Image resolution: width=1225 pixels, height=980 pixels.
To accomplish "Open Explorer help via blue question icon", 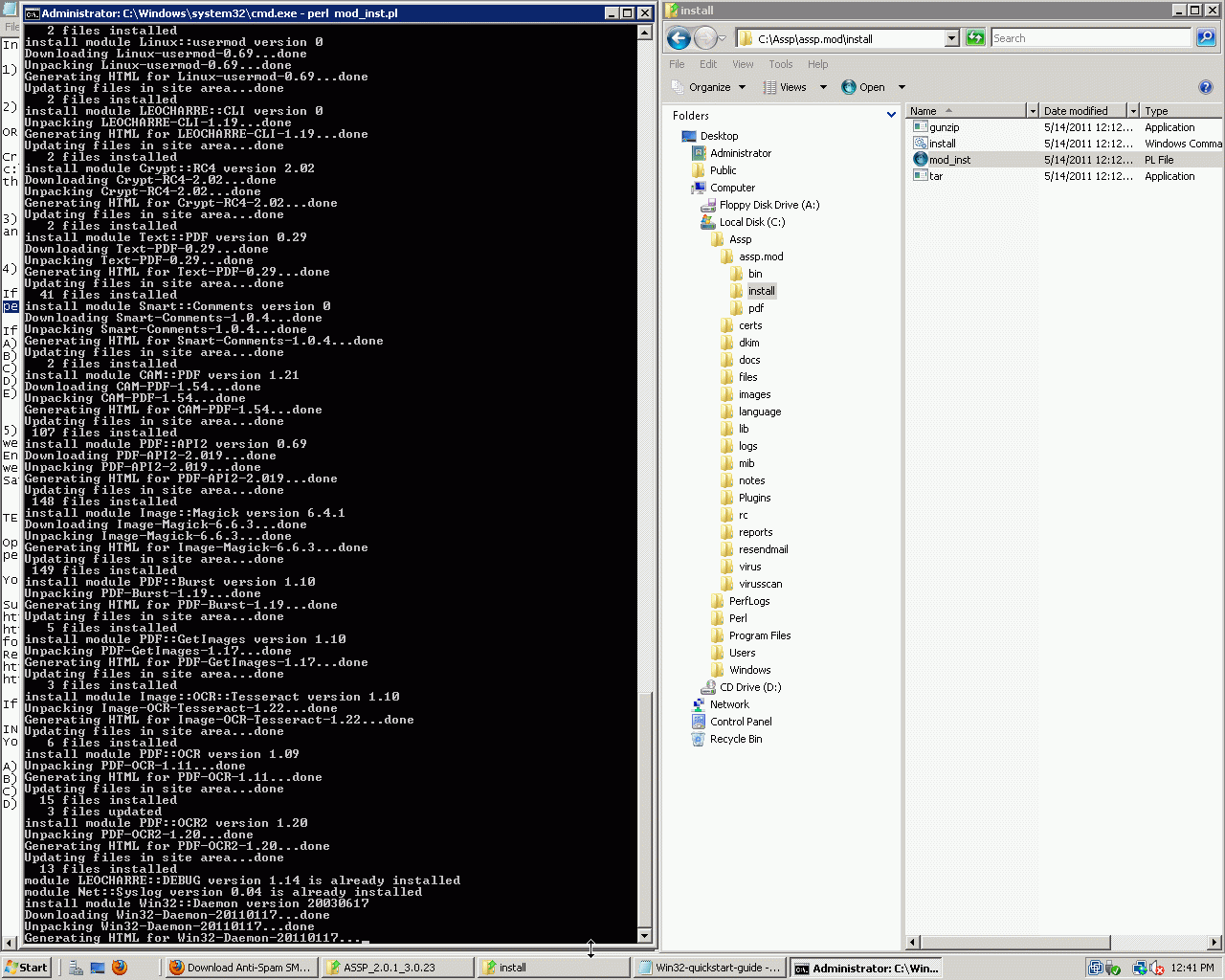I will point(1206,87).
